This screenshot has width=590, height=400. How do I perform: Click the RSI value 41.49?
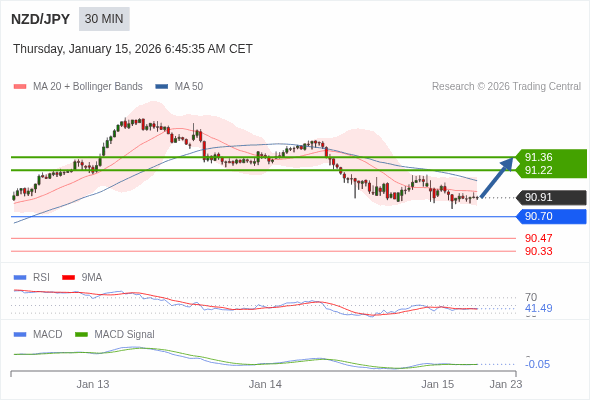click(538, 308)
